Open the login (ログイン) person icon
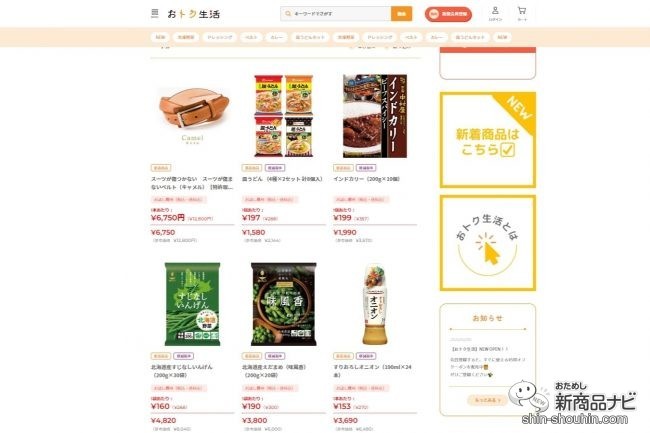This screenshot has width=650, height=433. pyautogui.click(x=495, y=11)
